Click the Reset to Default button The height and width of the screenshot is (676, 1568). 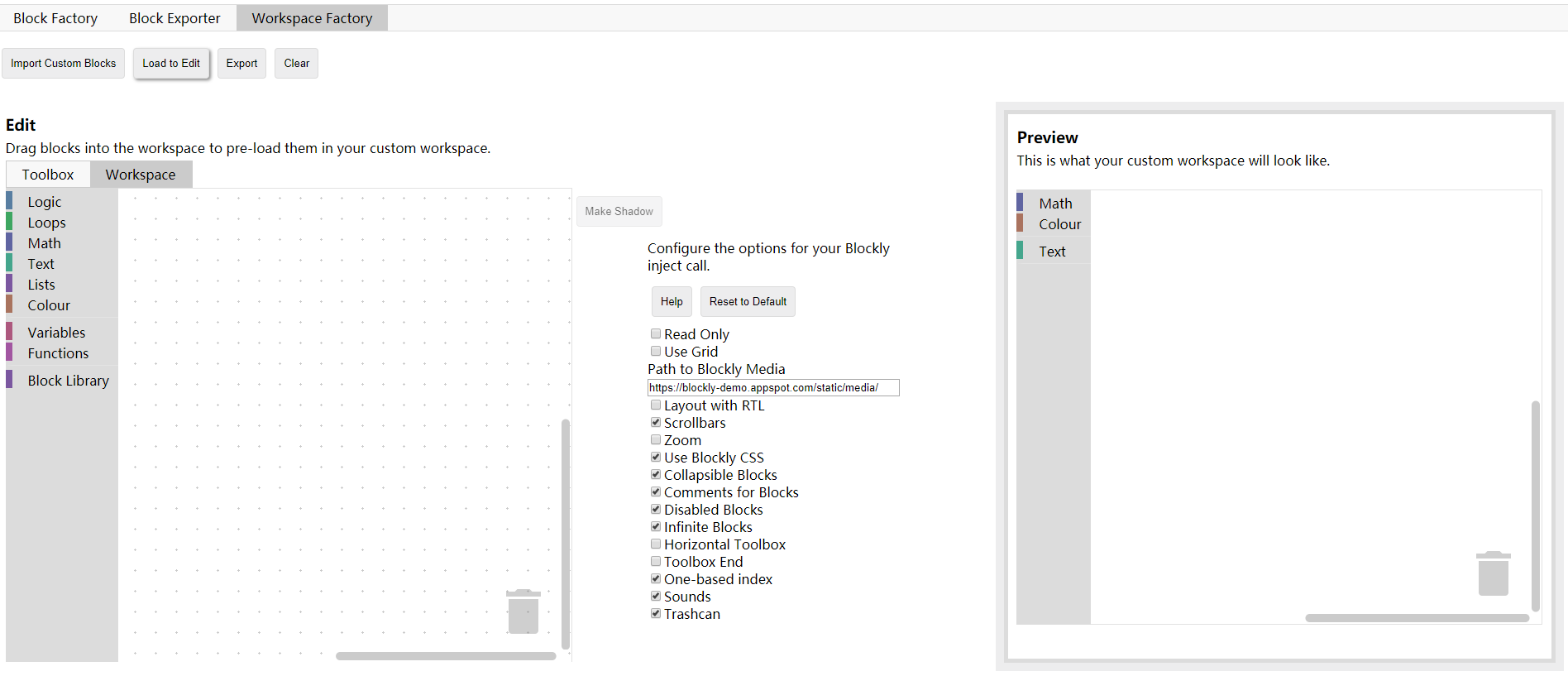point(748,302)
